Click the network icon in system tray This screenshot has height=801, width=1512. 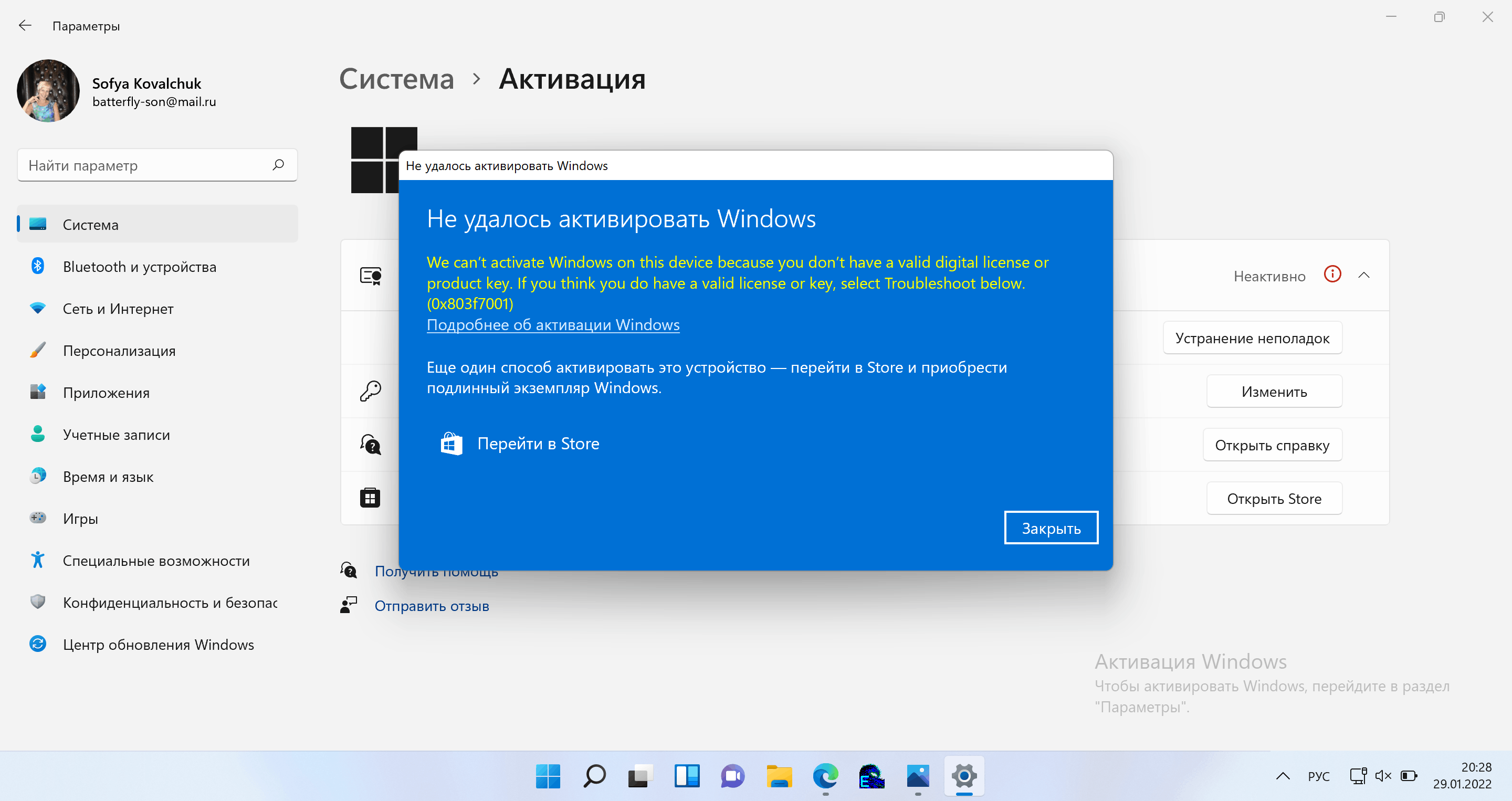pos(1358,776)
